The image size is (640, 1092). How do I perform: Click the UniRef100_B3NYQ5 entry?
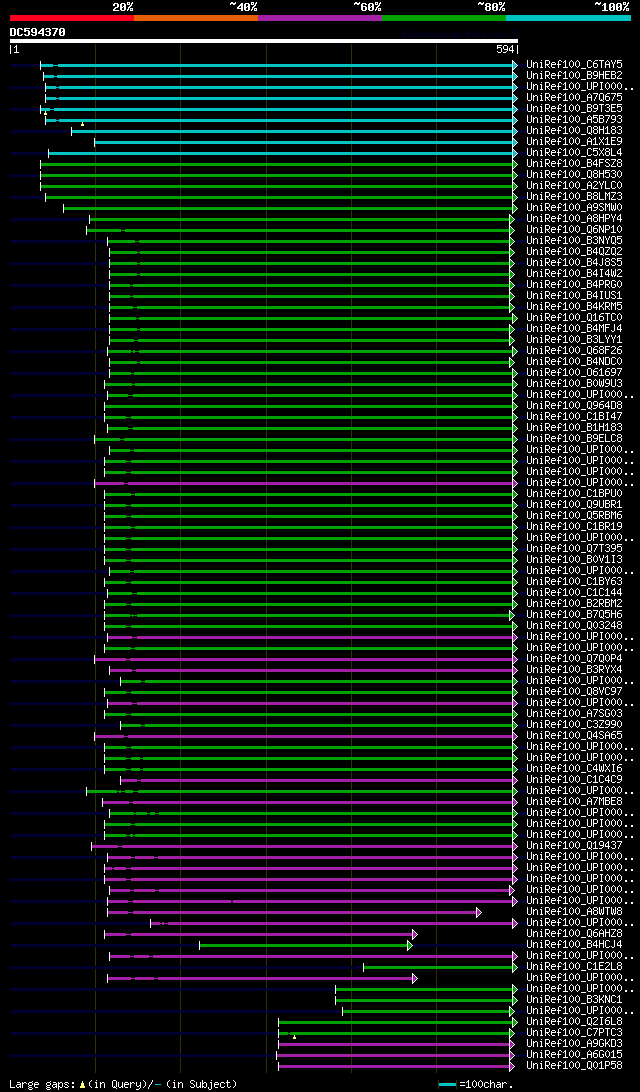point(575,240)
